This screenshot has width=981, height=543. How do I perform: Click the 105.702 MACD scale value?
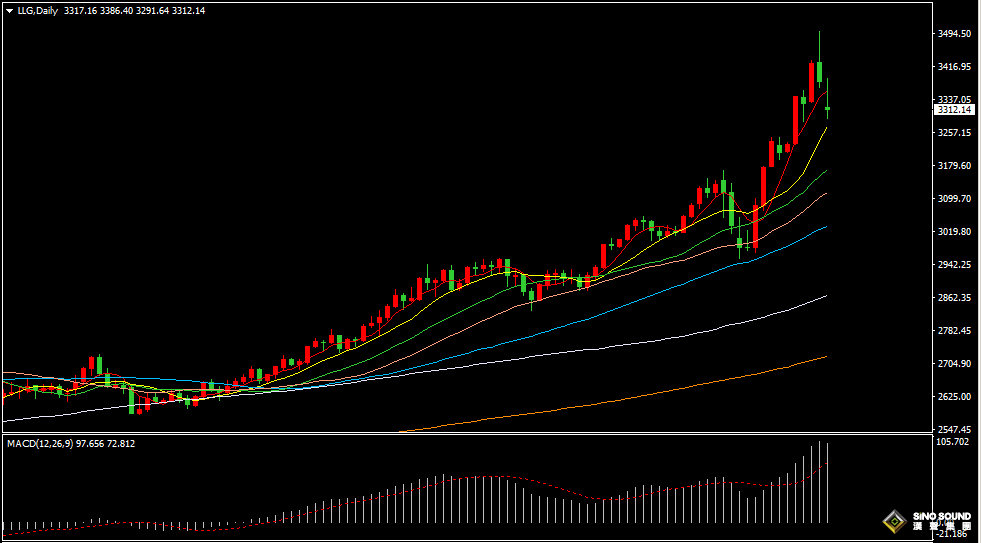coord(954,441)
